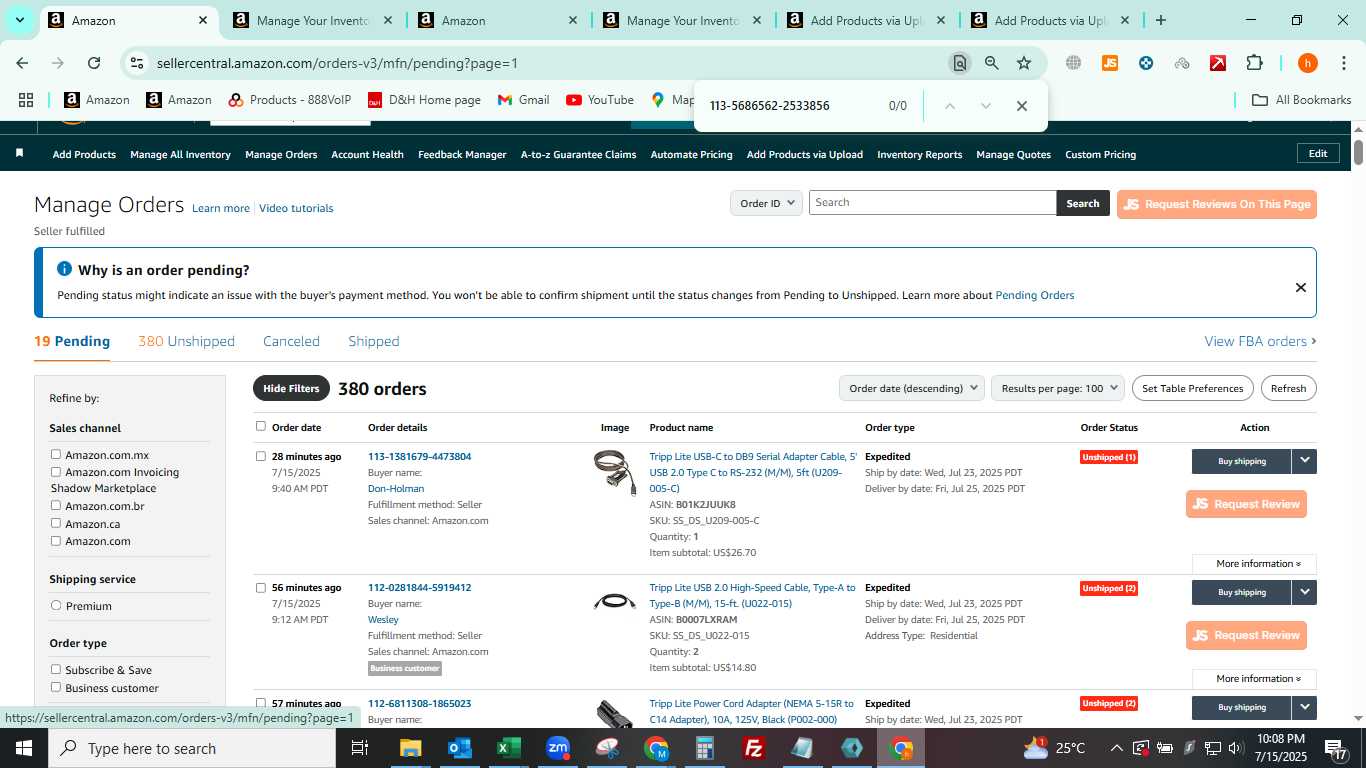The image size is (1366, 768).
Task: Launch Excel from the taskbar
Action: coord(509,748)
